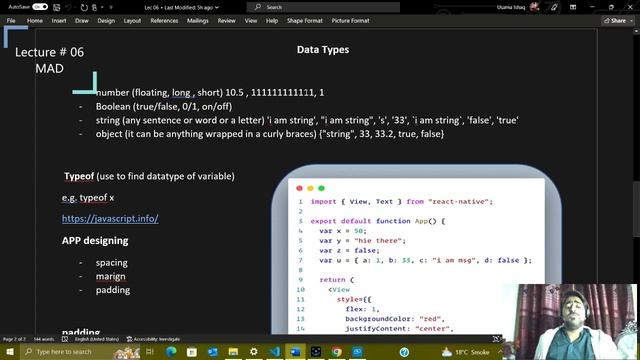Click the '144 words' word count
Image resolution: width=640 pixels, height=360 pixels.
44,339
